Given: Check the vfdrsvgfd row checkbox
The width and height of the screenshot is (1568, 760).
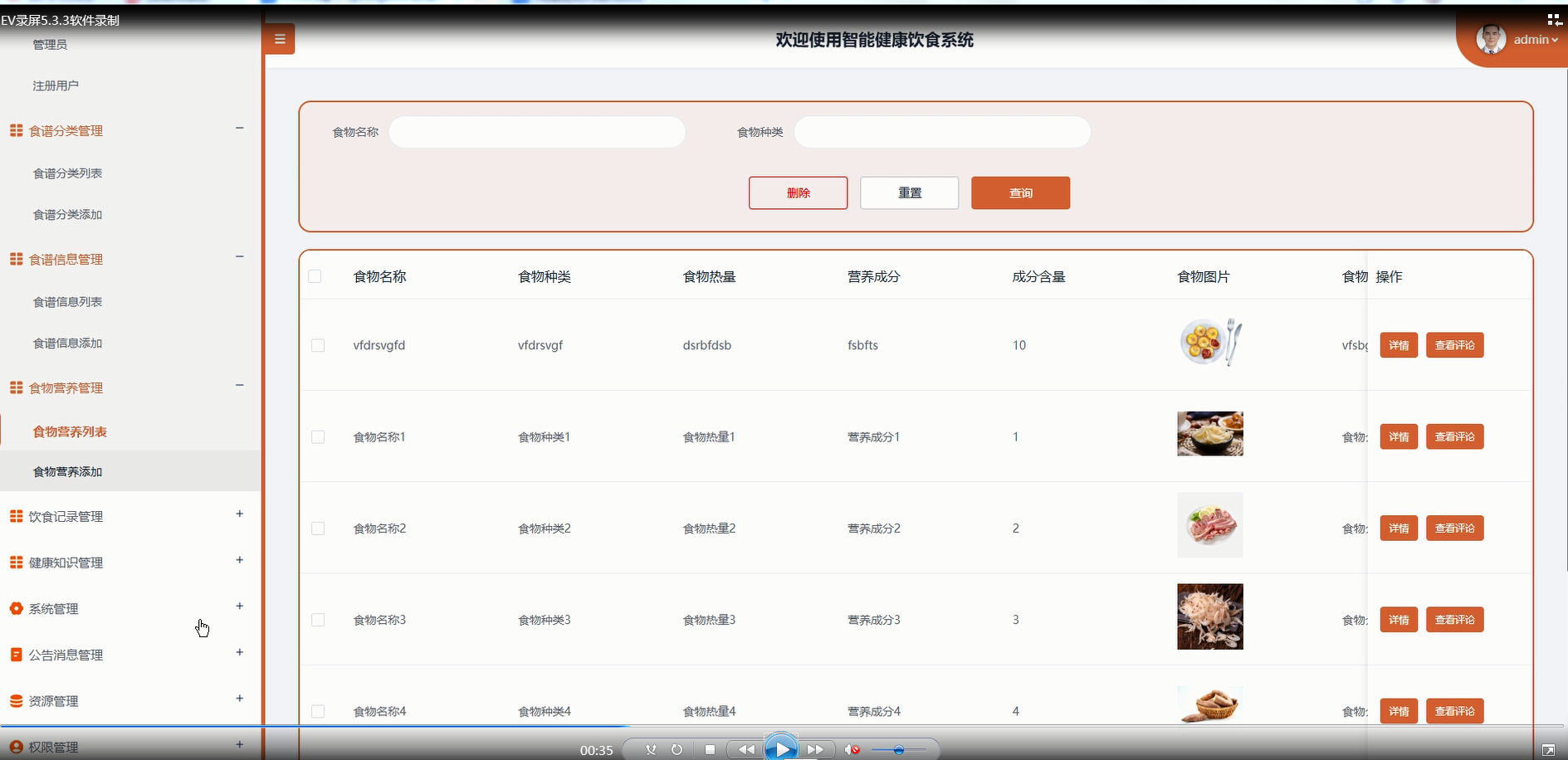Looking at the screenshot, I should coord(318,345).
